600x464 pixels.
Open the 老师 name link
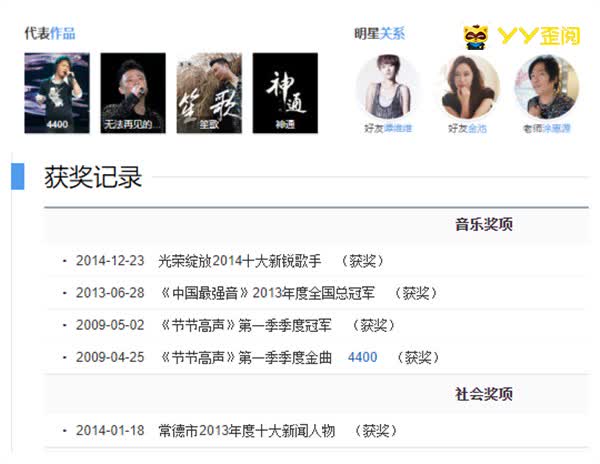[556, 128]
